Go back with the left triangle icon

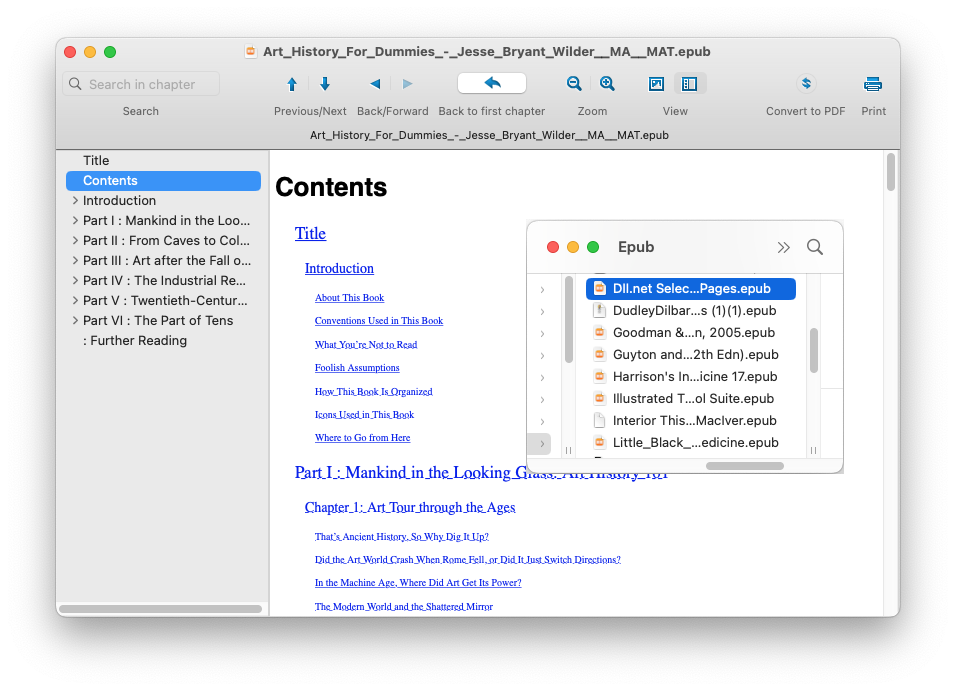pos(375,85)
